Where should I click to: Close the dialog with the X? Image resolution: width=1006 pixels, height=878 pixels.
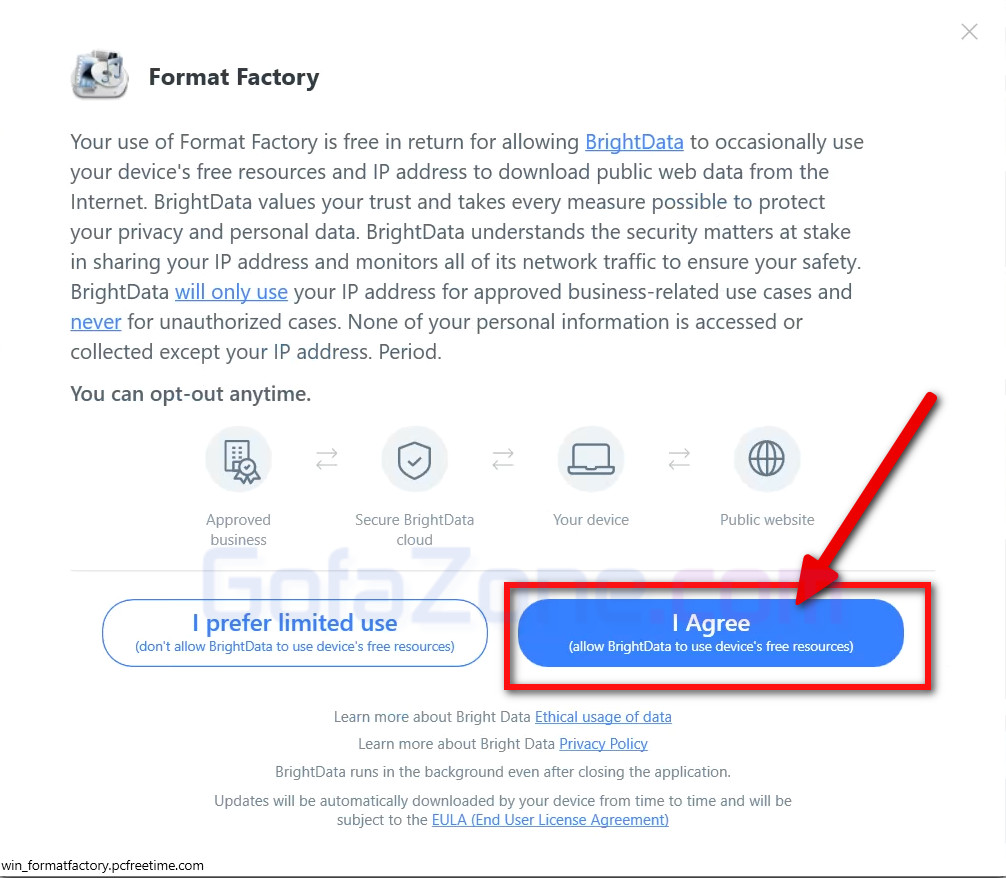pos(969,31)
